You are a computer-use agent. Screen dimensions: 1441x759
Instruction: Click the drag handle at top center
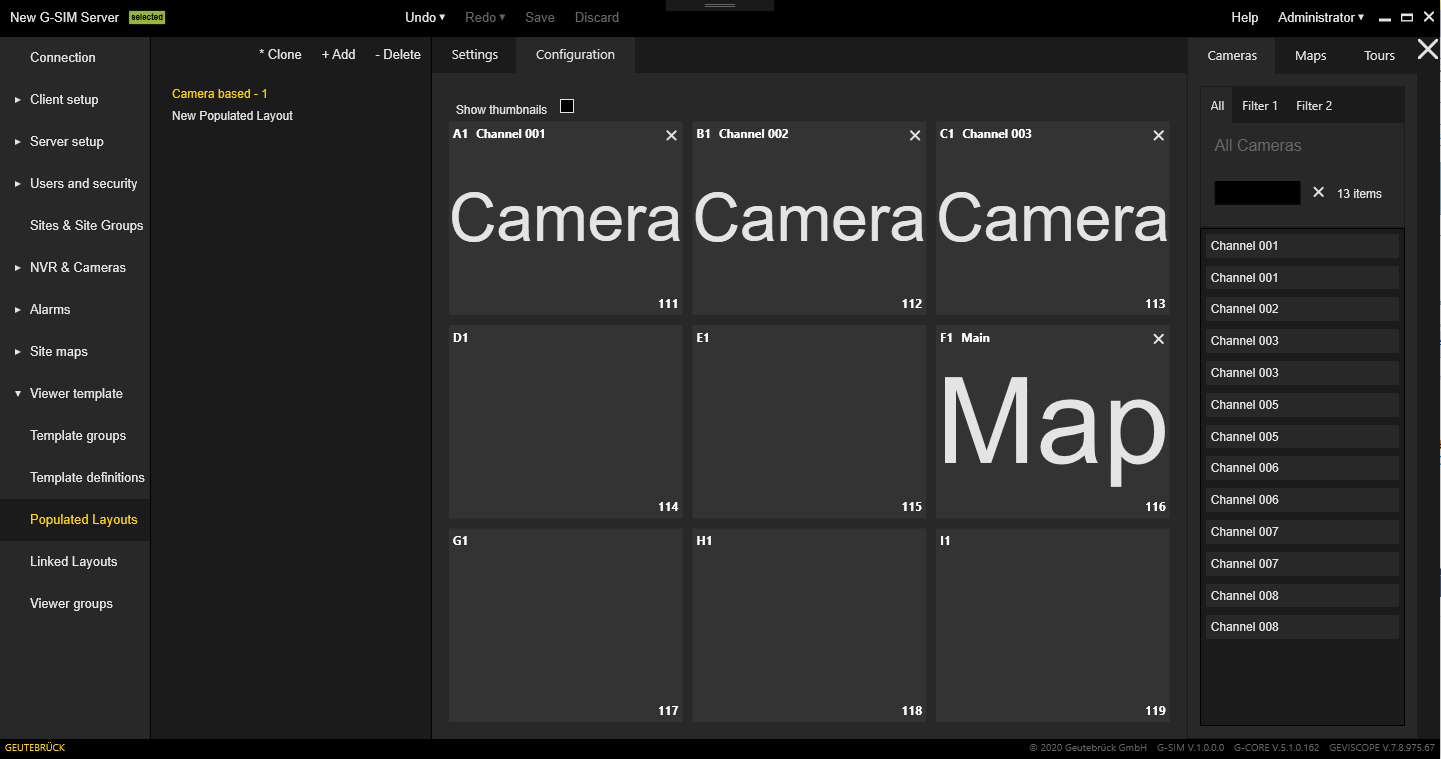(x=720, y=6)
